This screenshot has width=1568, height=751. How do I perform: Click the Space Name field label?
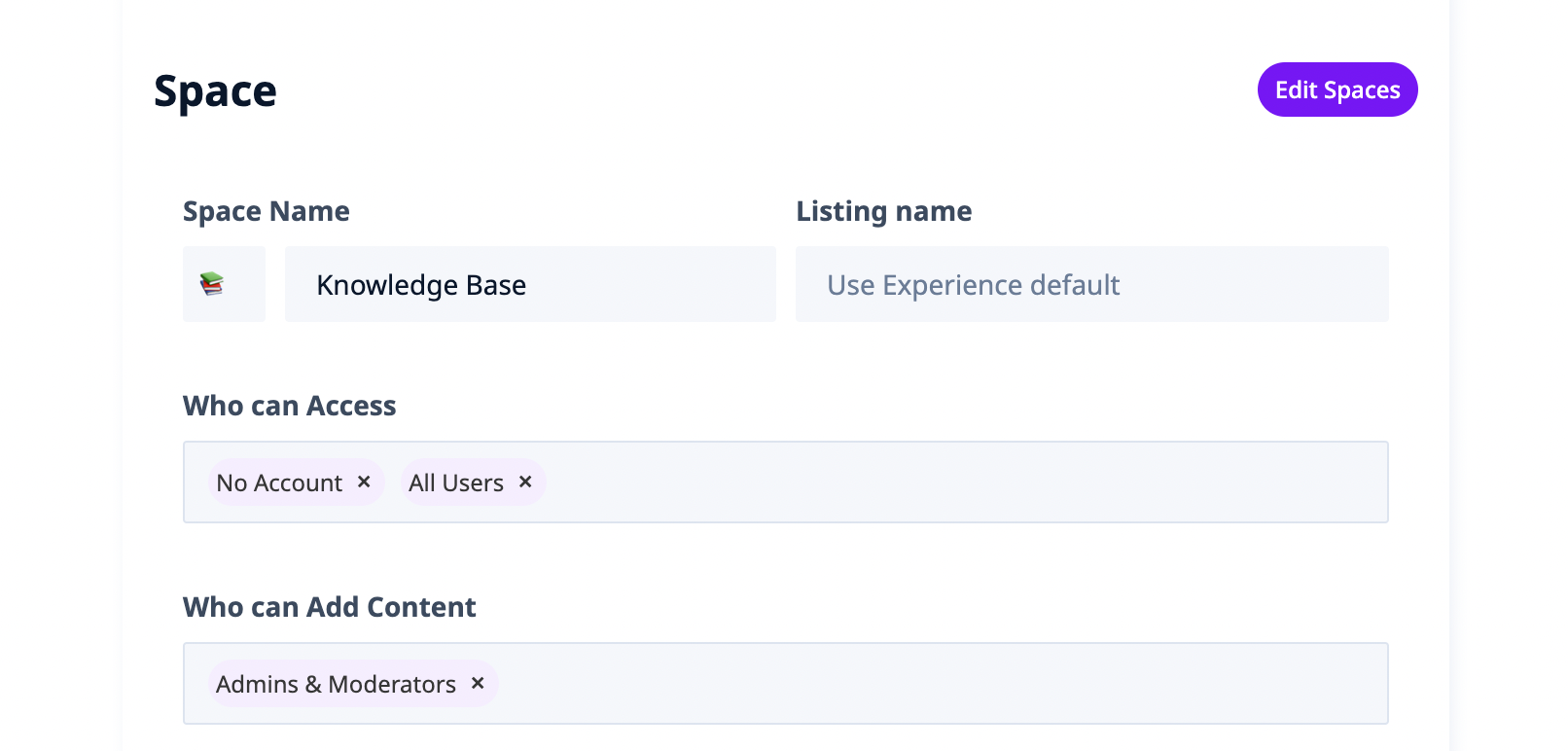266,211
